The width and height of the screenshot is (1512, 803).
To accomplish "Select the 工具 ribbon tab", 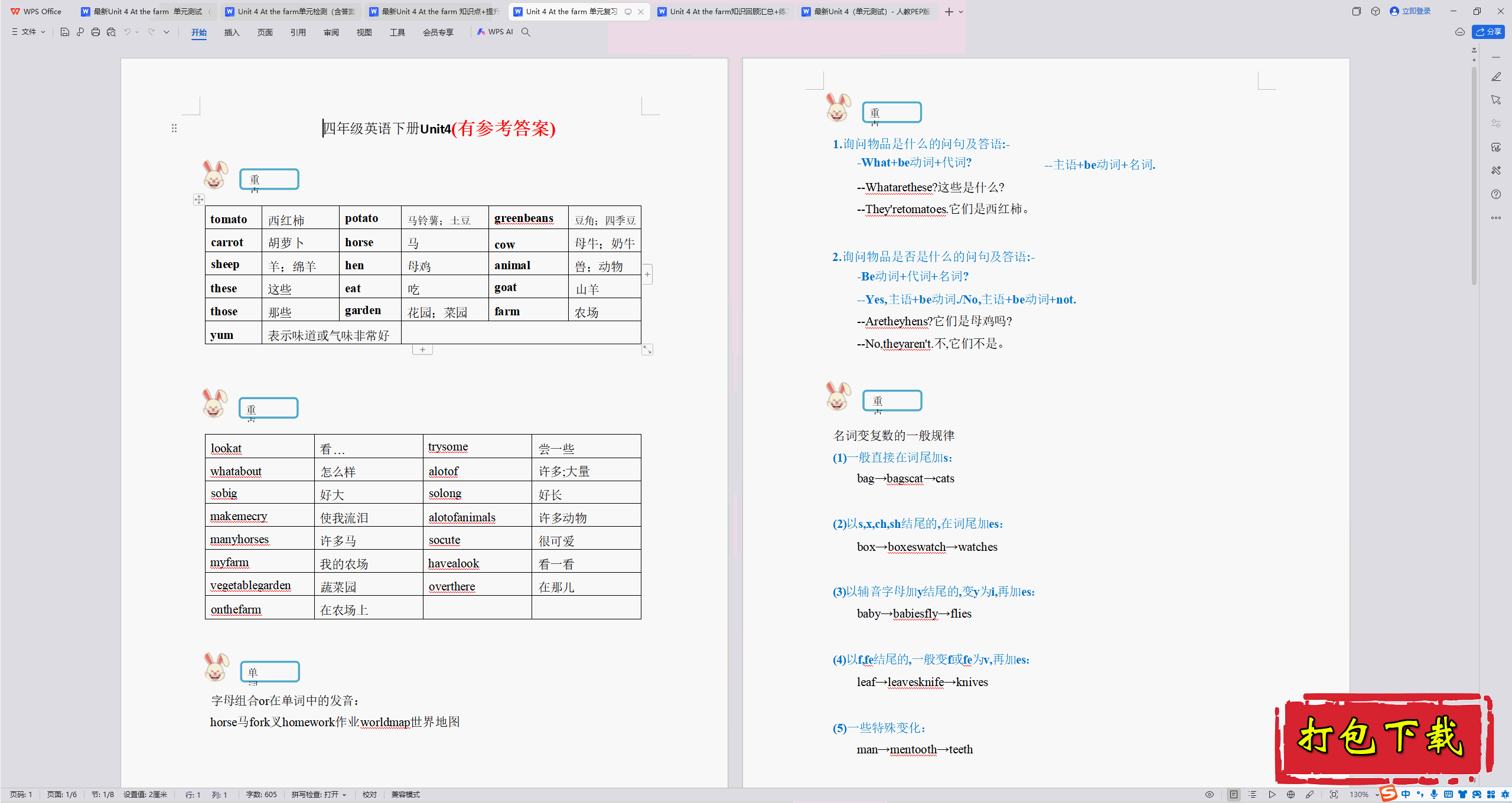I will 397,32.
